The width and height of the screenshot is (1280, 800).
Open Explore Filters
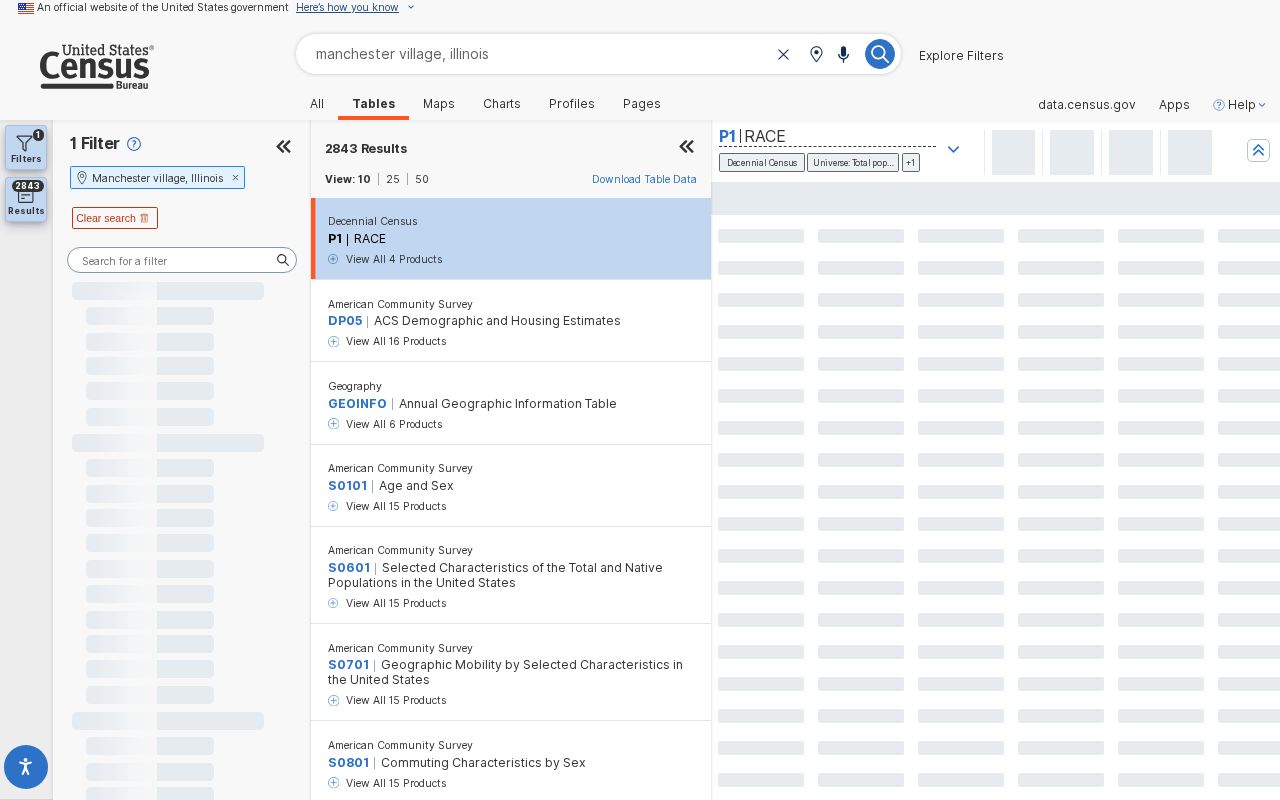coord(961,55)
